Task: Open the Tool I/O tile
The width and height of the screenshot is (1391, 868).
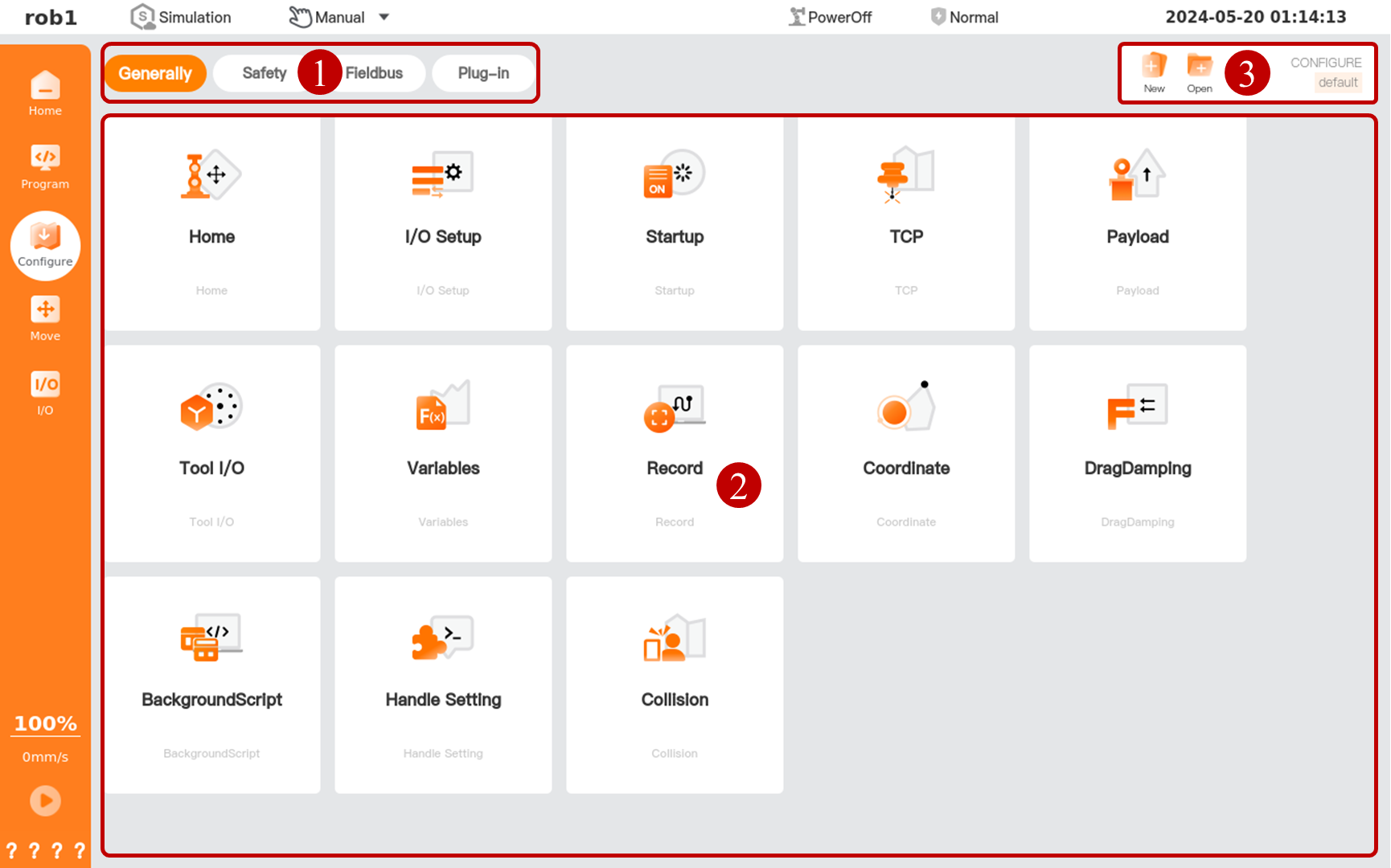Action: 211,454
